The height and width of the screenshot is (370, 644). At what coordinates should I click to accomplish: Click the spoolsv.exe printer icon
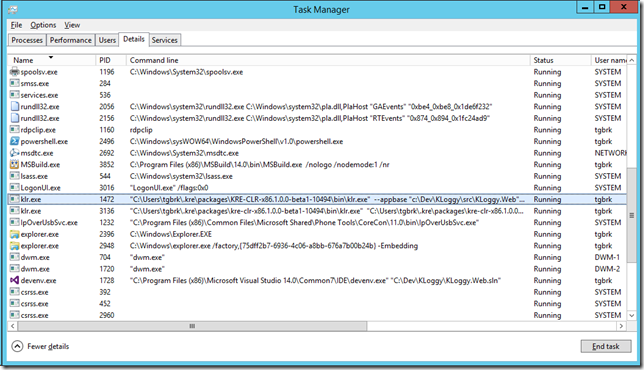[14, 72]
